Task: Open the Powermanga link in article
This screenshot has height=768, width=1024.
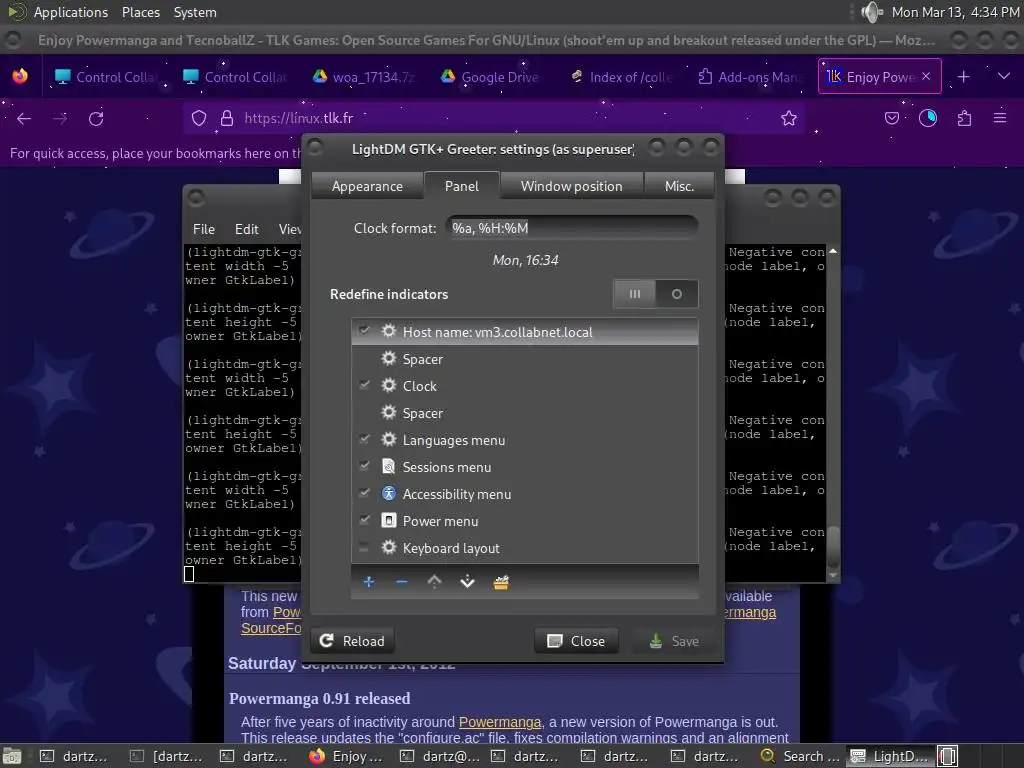Action: tap(500, 722)
